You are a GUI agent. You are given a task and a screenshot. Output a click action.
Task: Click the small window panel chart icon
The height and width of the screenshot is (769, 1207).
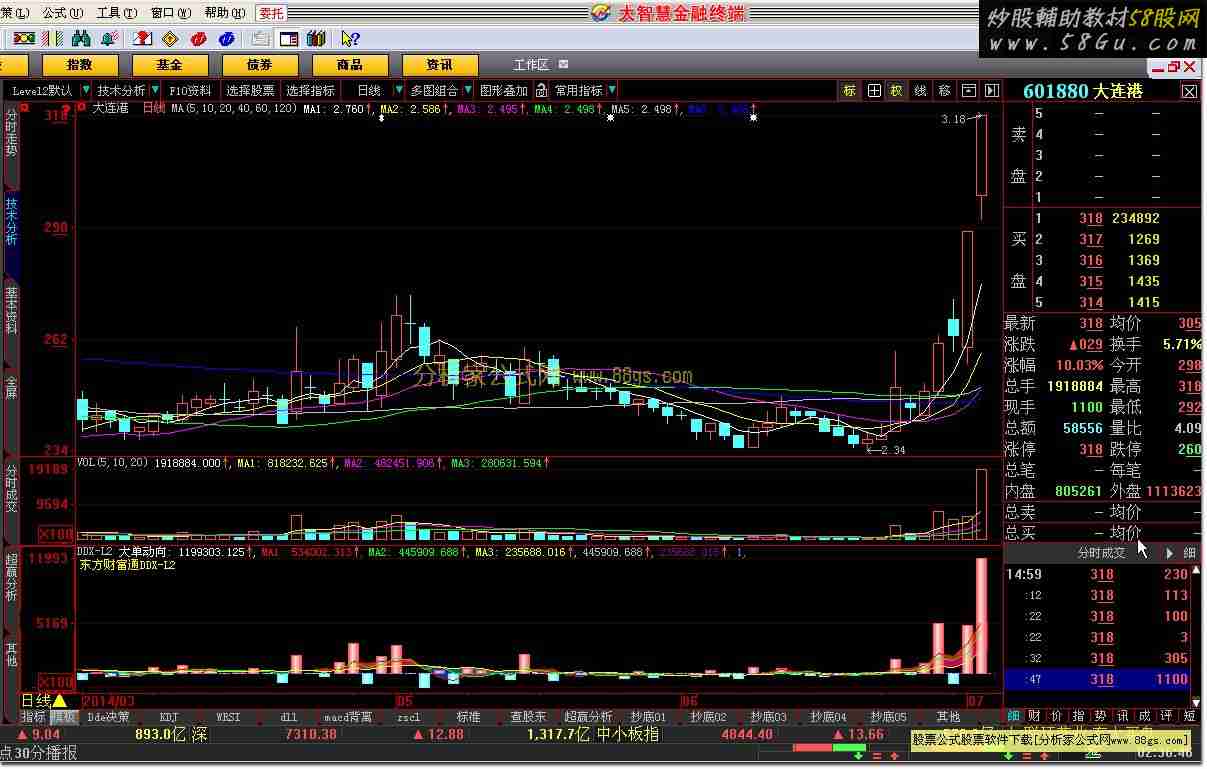pyautogui.click(x=968, y=90)
